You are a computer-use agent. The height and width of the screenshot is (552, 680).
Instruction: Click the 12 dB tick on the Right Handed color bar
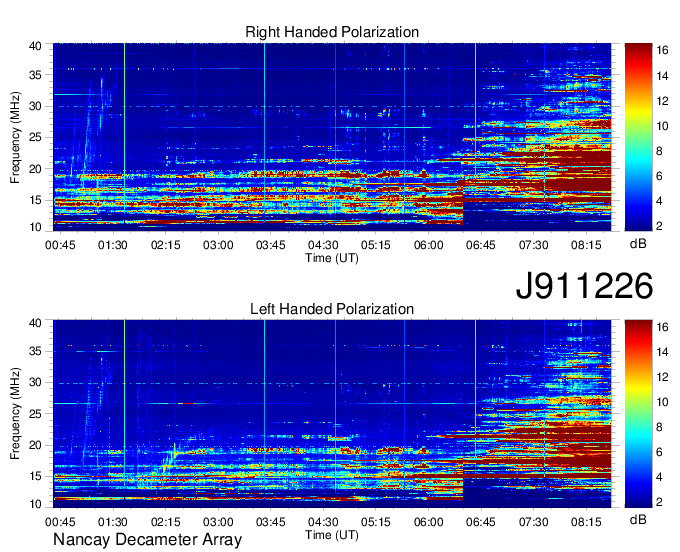click(662, 101)
